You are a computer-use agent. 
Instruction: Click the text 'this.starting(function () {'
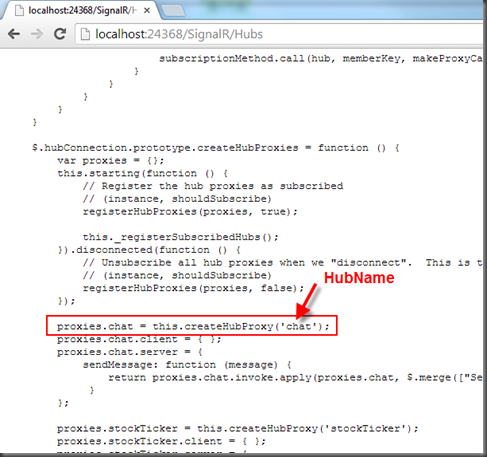tap(143, 173)
